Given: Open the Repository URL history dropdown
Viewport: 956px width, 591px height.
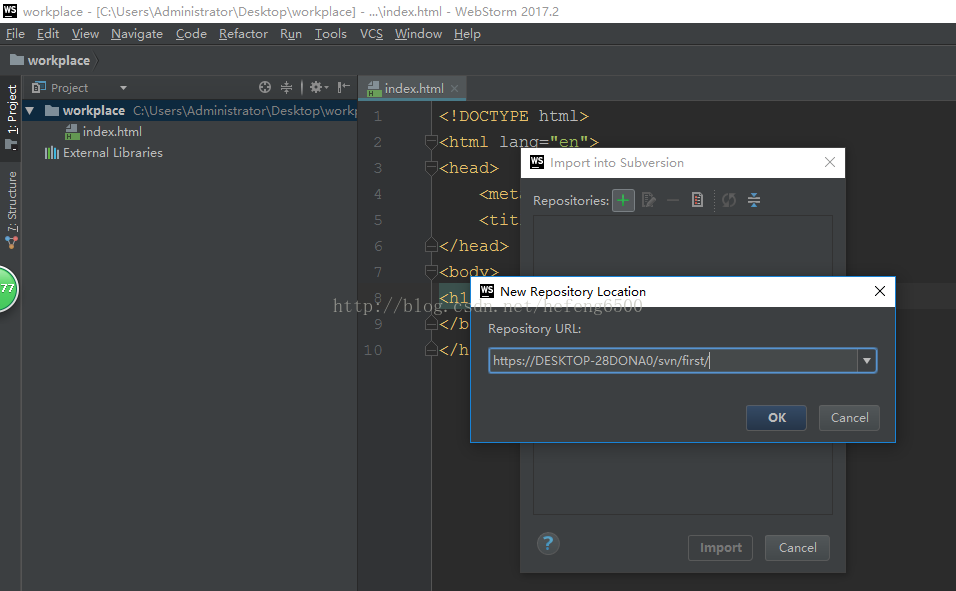Looking at the screenshot, I should tap(866, 360).
